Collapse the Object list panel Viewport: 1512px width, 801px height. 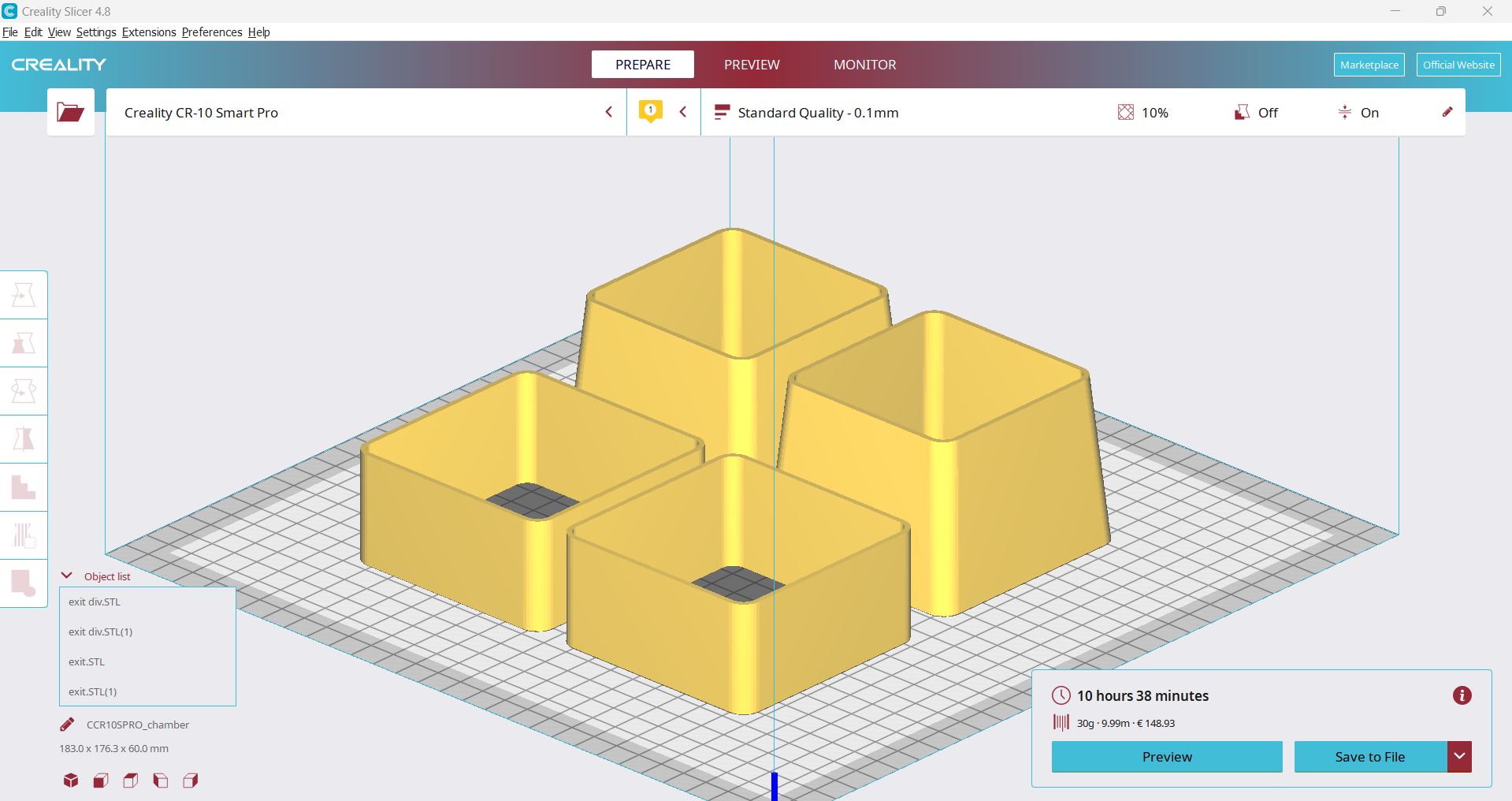[67, 576]
